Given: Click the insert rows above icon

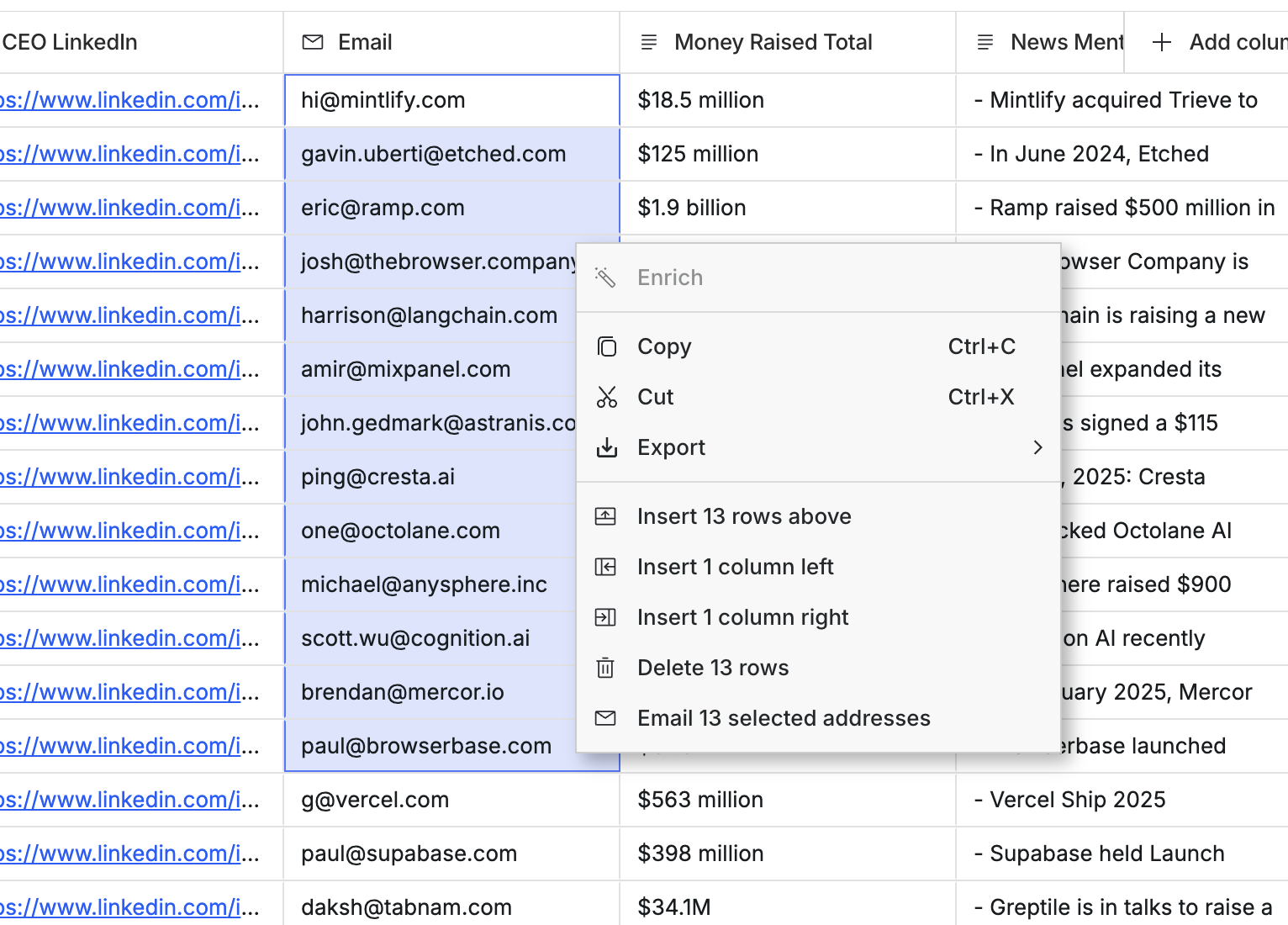Looking at the screenshot, I should pyautogui.click(x=605, y=516).
